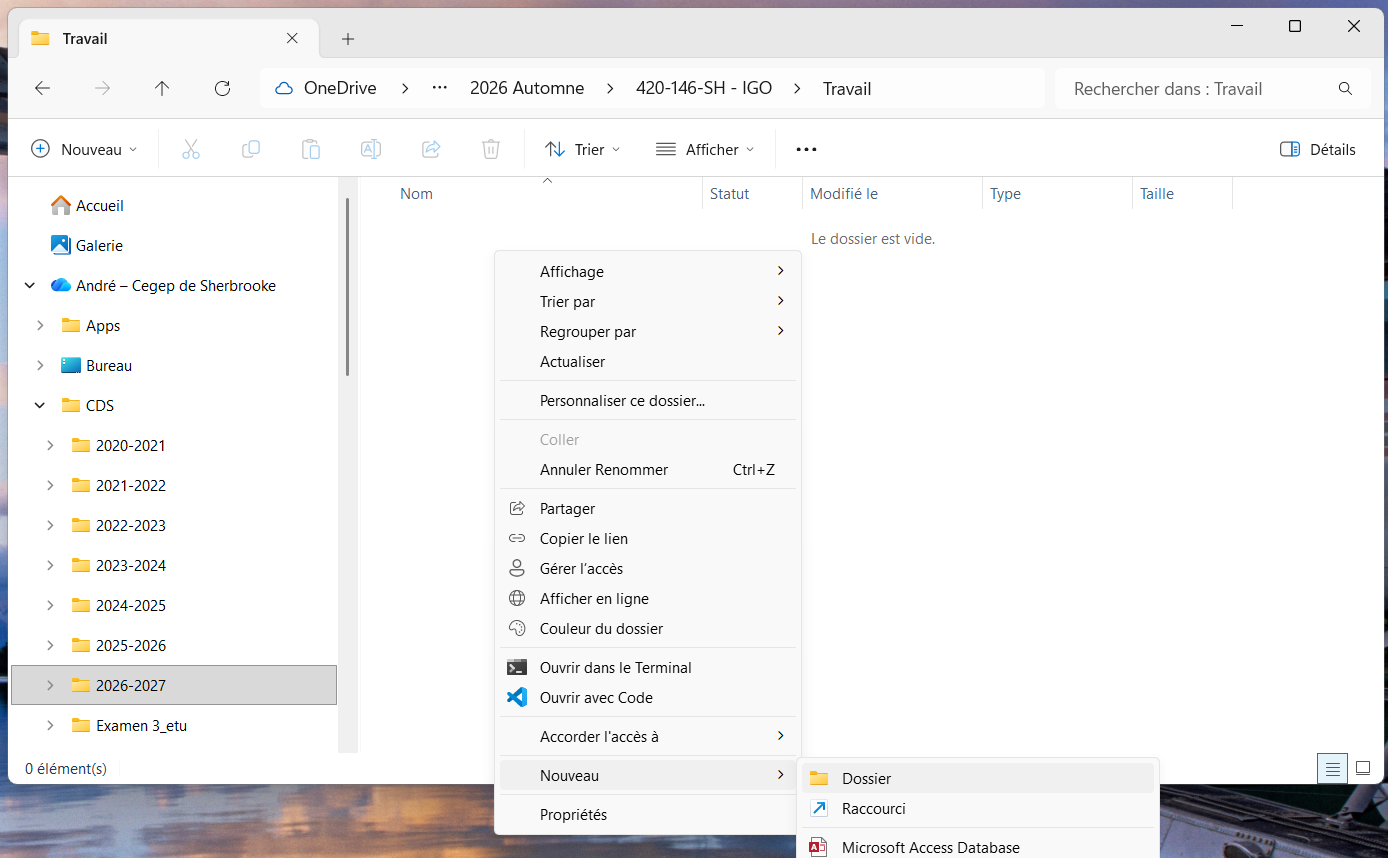Open the Afficher dropdown
The width and height of the screenshot is (1388, 858).
click(705, 149)
